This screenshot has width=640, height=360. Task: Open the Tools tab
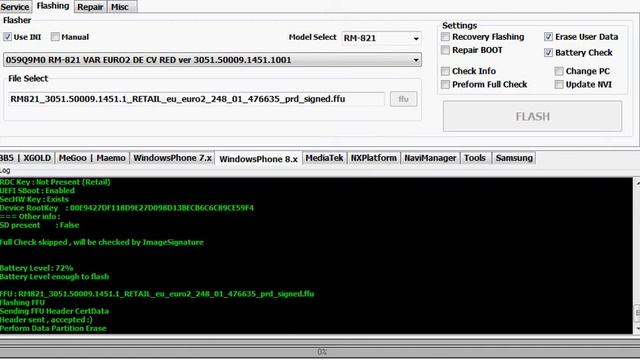[x=475, y=158]
